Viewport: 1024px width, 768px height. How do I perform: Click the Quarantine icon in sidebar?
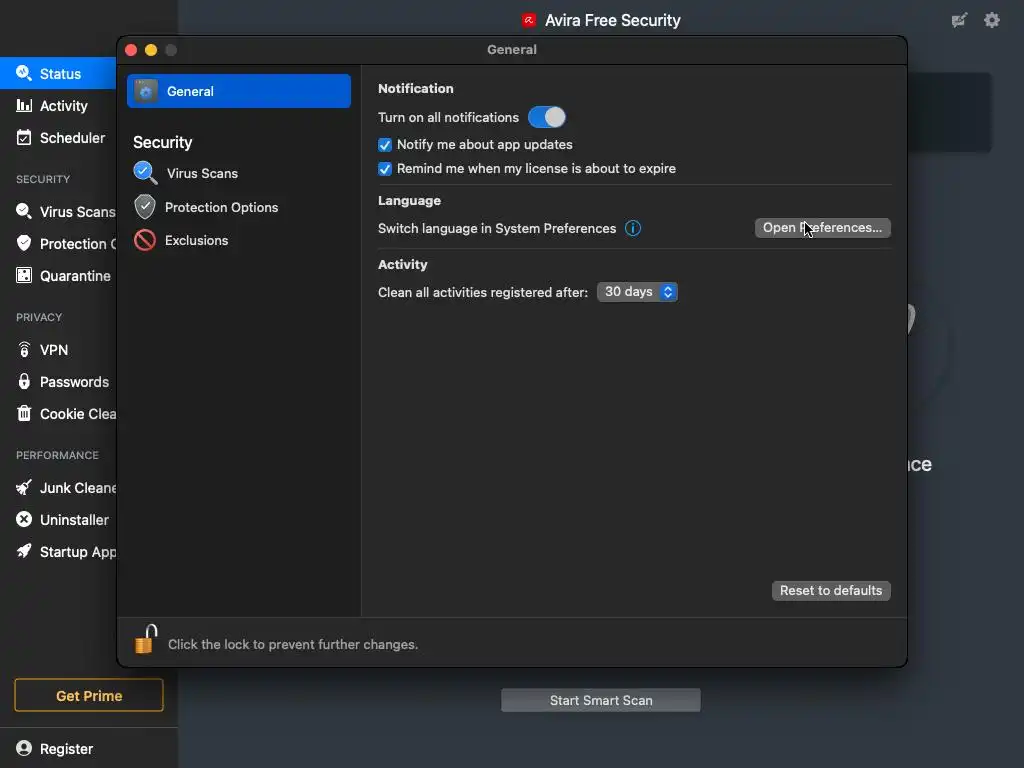coord(24,275)
